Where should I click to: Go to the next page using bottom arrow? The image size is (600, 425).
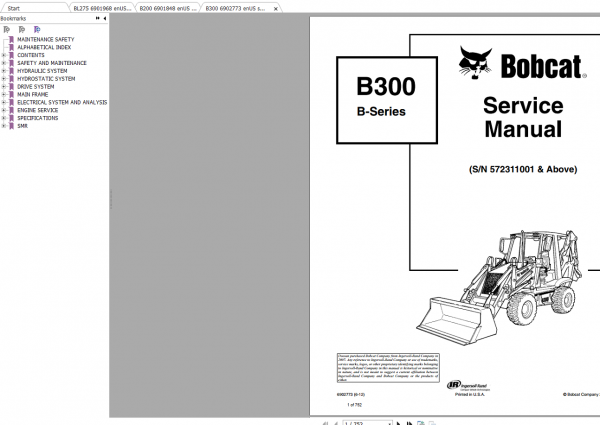(399, 423)
